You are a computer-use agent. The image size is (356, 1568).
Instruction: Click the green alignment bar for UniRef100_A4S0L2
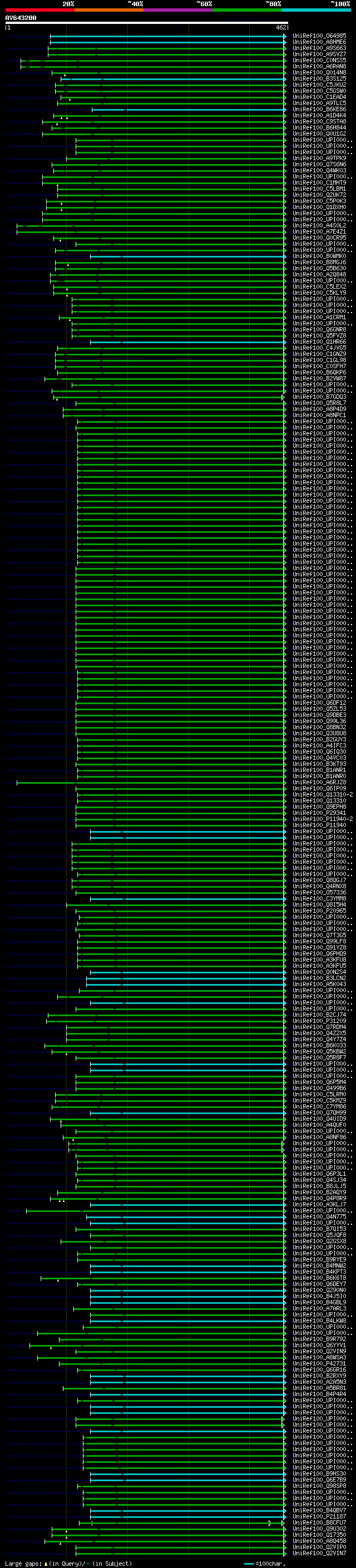point(151,226)
